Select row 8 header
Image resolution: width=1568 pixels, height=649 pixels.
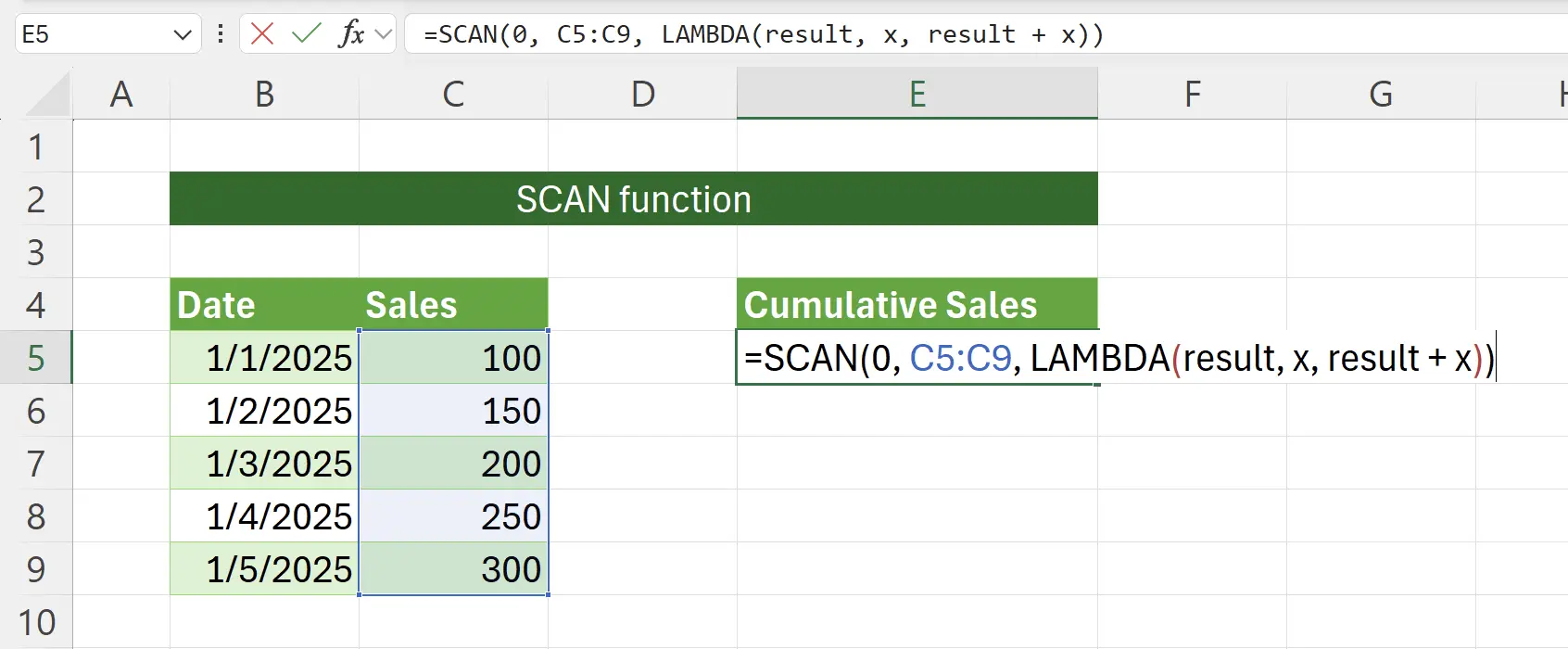[x=36, y=516]
